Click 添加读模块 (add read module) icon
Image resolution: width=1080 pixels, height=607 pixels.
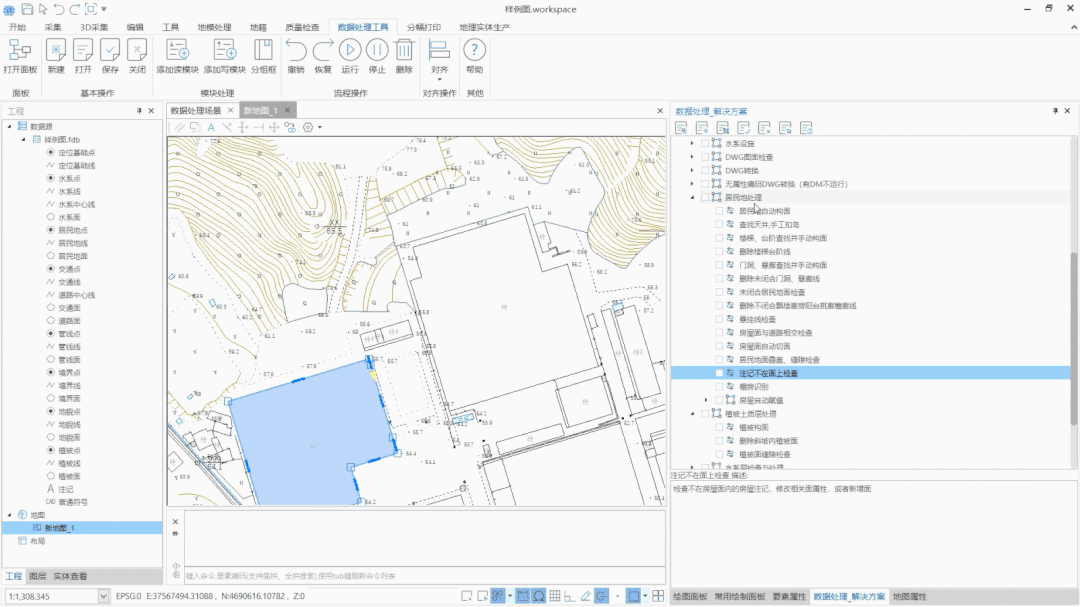pyautogui.click(x=178, y=50)
